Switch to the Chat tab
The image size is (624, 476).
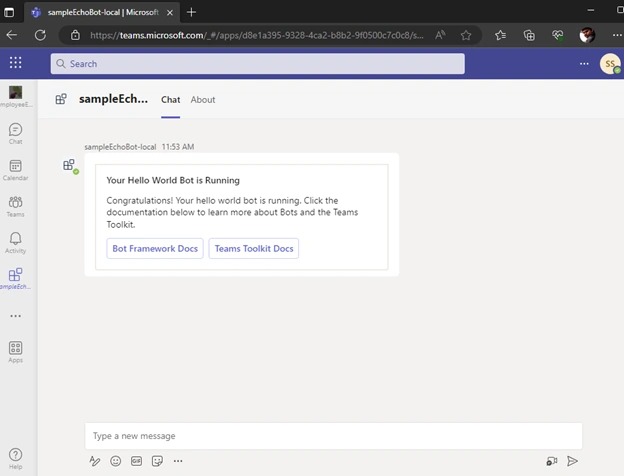click(x=170, y=99)
